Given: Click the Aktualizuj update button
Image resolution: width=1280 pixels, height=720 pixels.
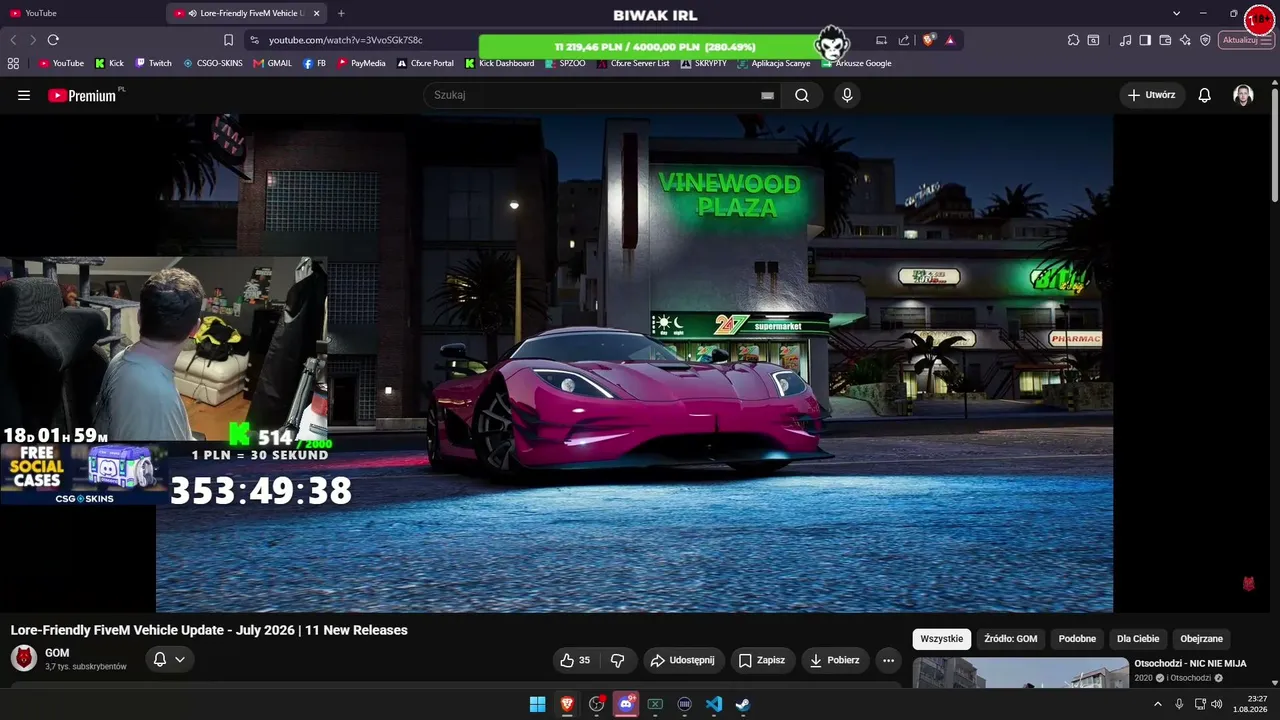Looking at the screenshot, I should [1246, 40].
